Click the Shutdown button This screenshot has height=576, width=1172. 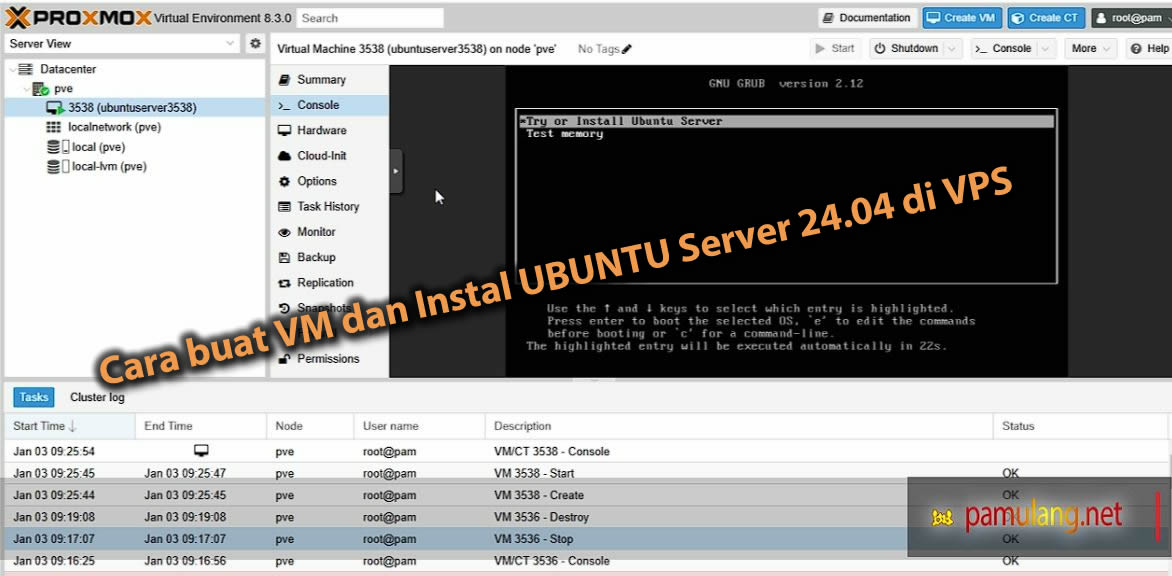[906, 49]
